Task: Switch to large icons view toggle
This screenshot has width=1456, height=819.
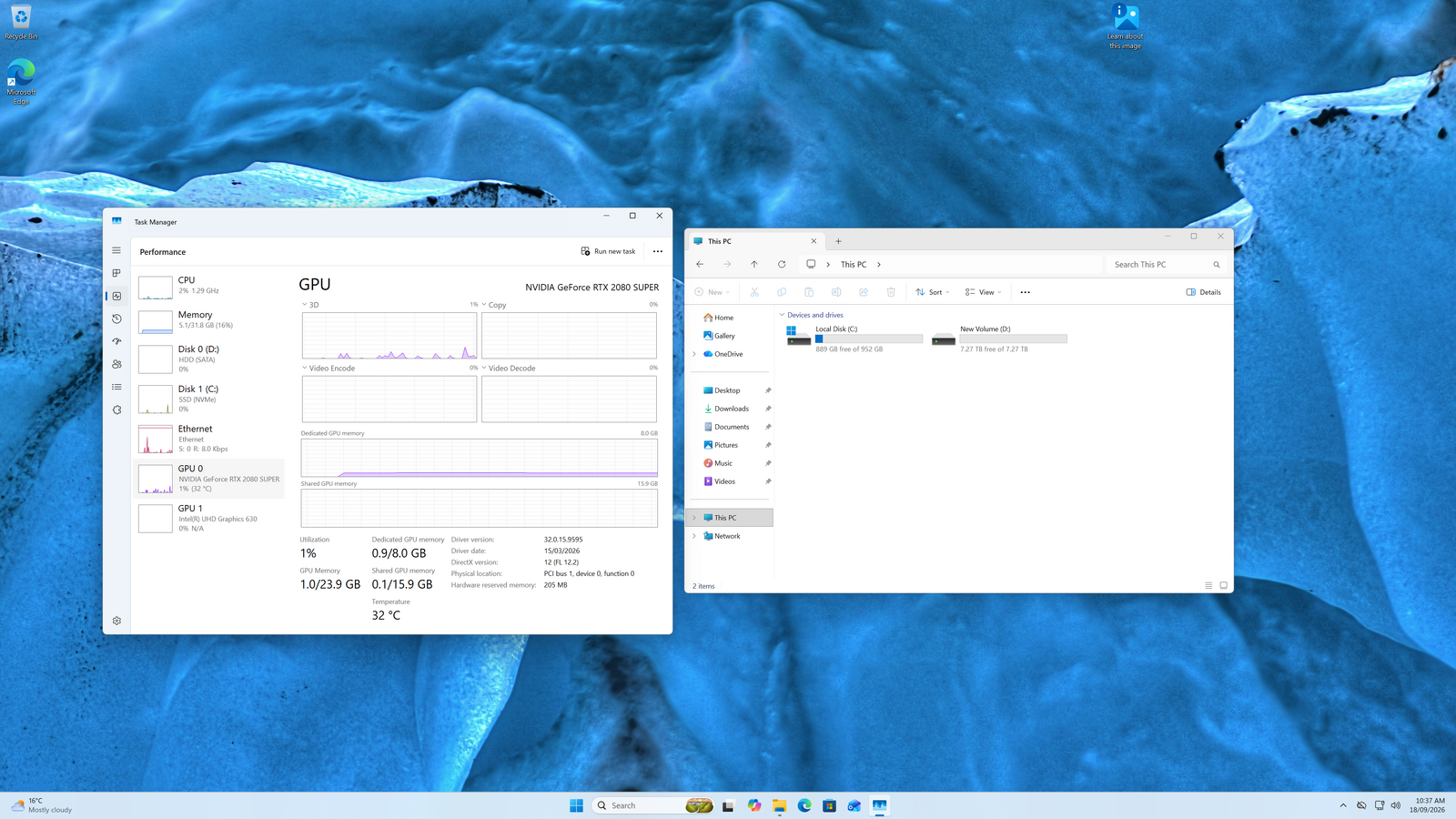Action: 1224,585
